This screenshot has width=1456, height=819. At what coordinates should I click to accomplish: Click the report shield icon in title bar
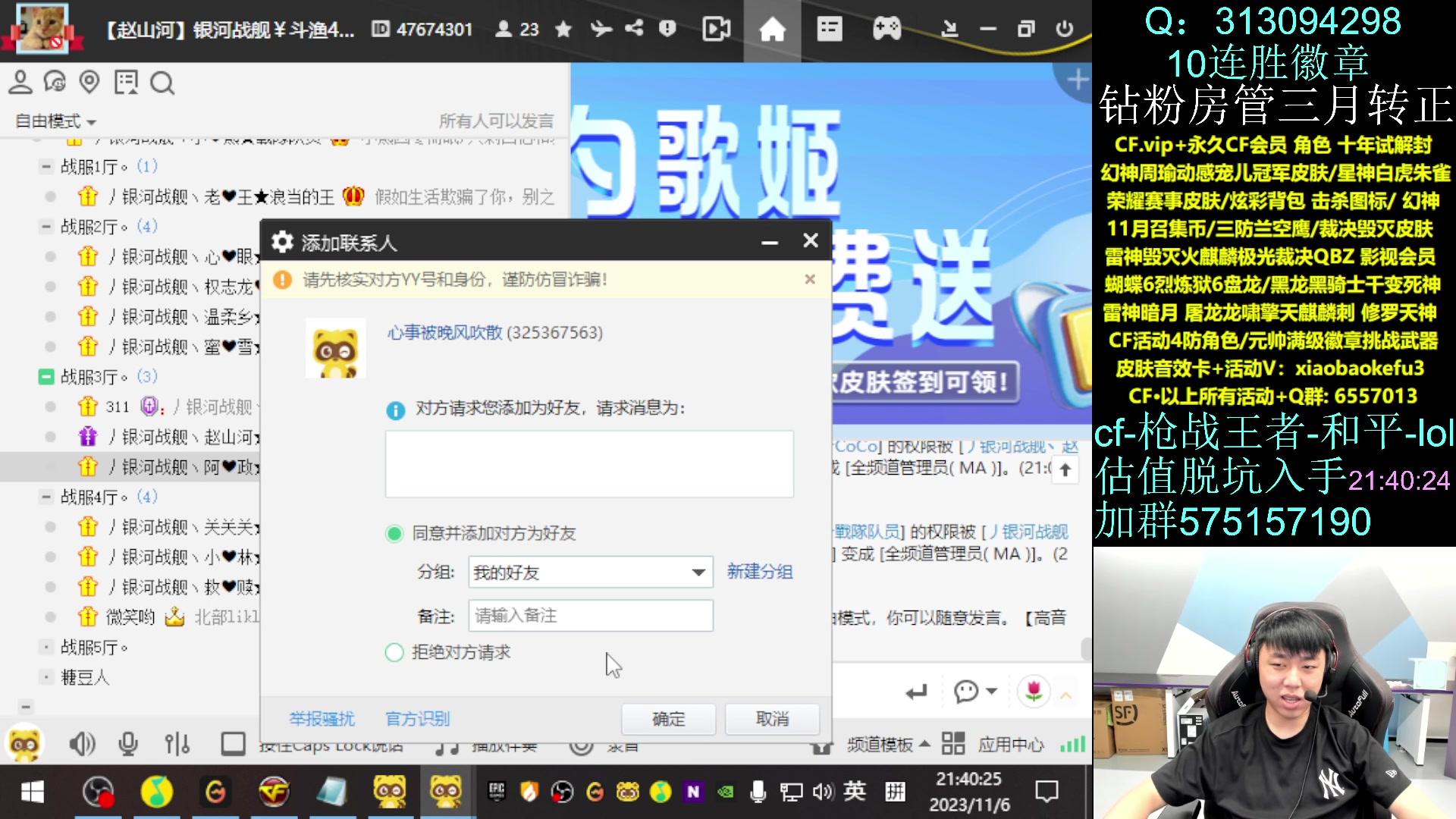click(x=667, y=29)
